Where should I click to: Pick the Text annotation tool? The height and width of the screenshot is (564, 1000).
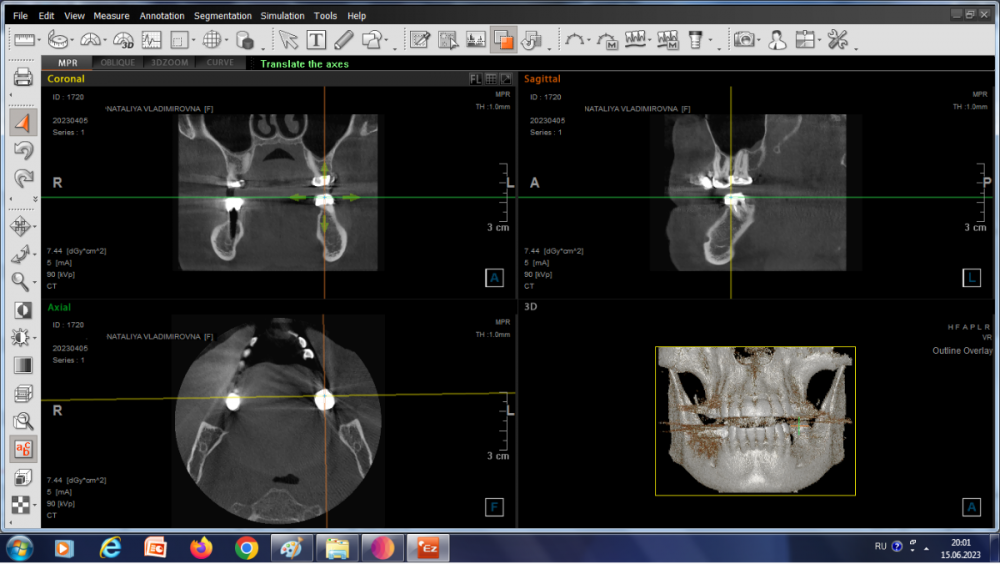coord(316,40)
